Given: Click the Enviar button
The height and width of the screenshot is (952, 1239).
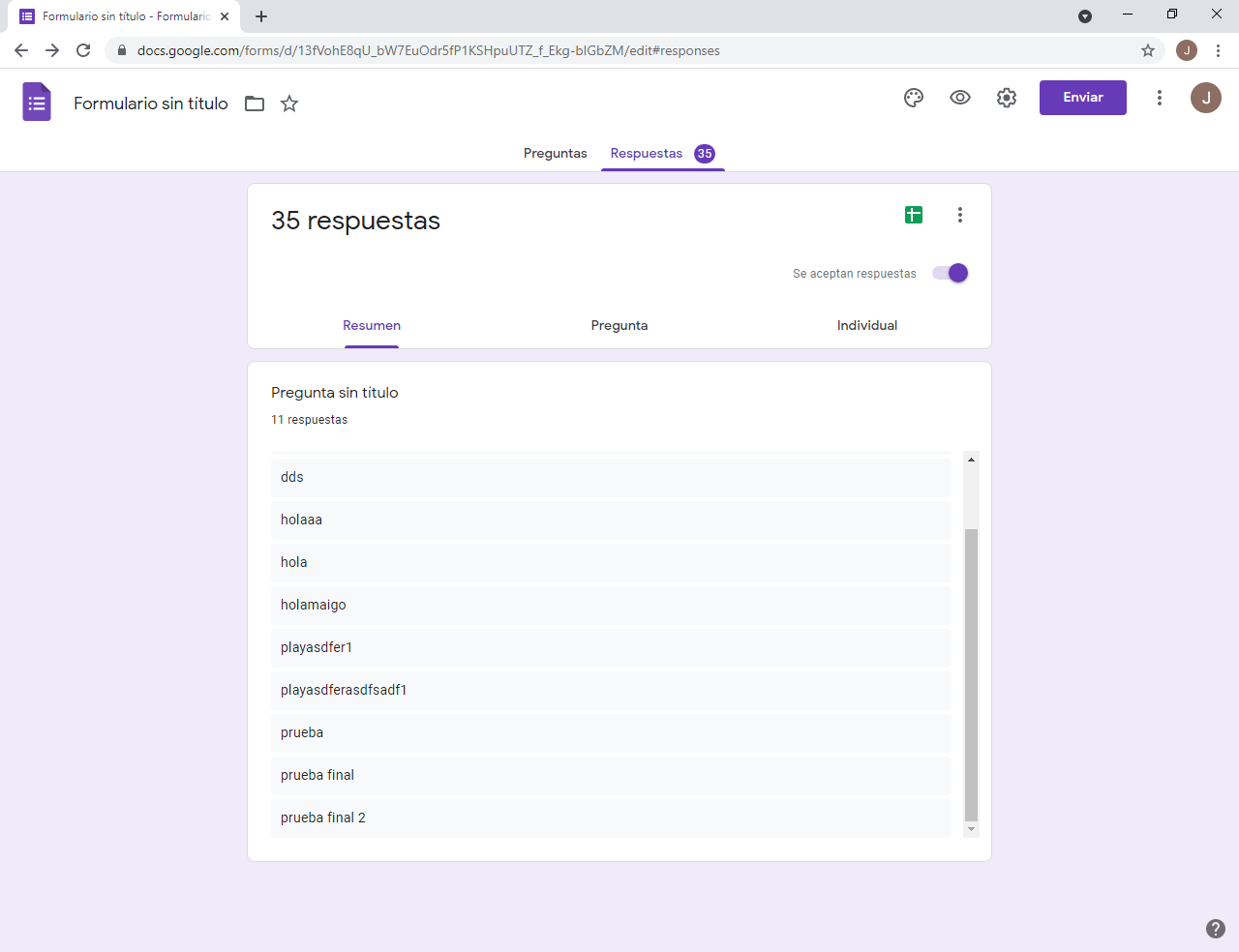Looking at the screenshot, I should (1082, 98).
